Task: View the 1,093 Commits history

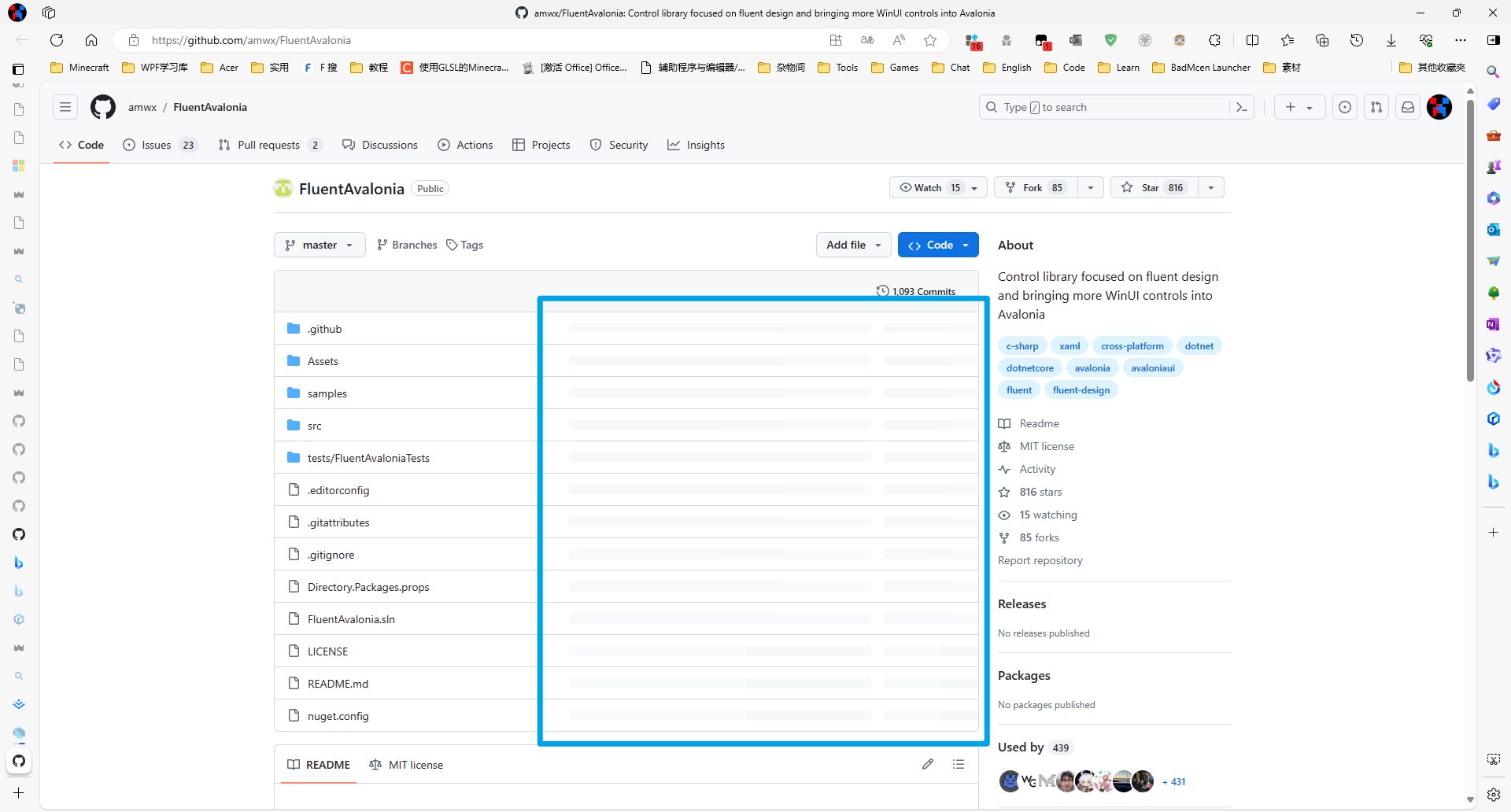Action: pyautogui.click(x=916, y=291)
